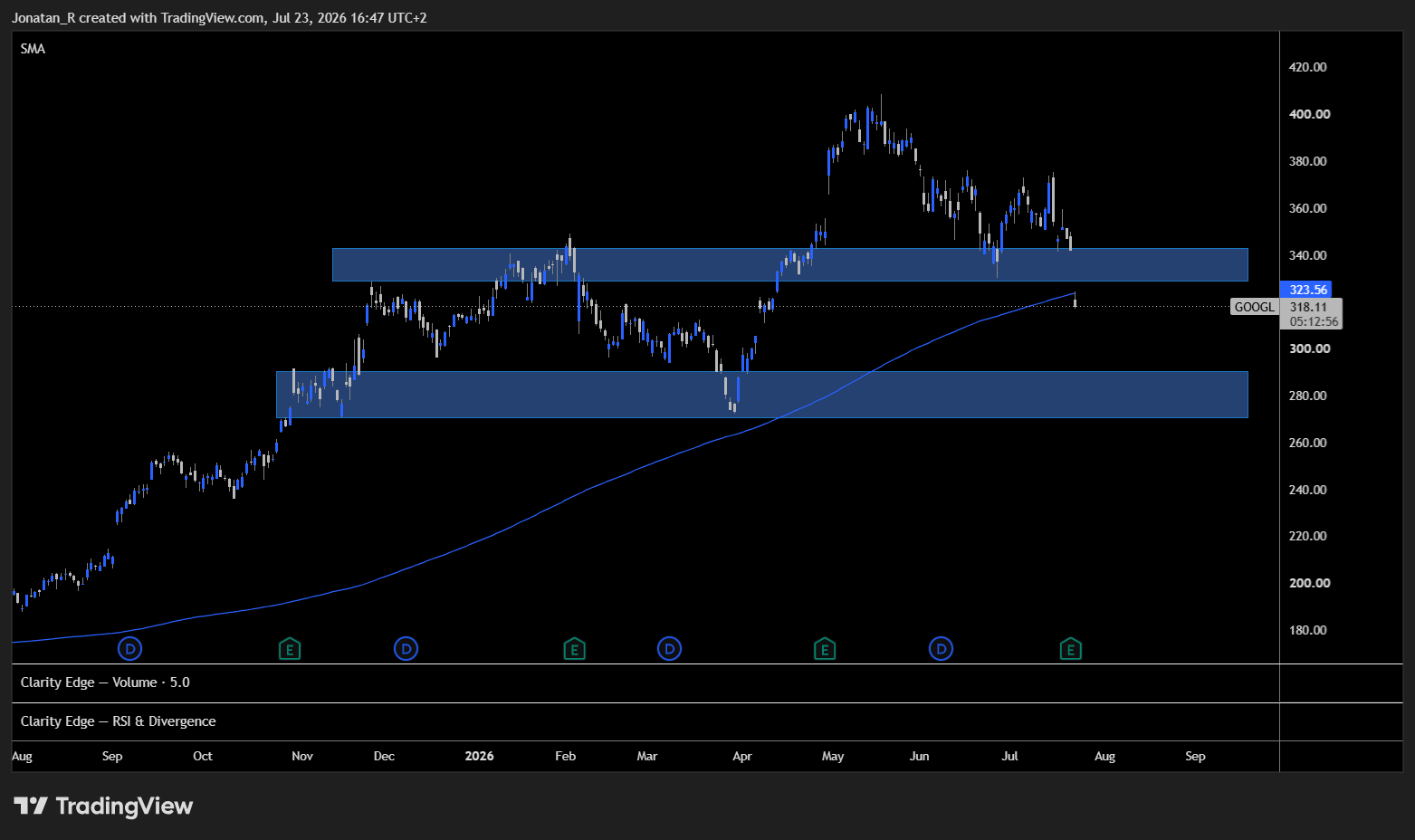Click the 340.00 price axis label
The height and width of the screenshot is (840, 1415).
pyautogui.click(x=1307, y=255)
